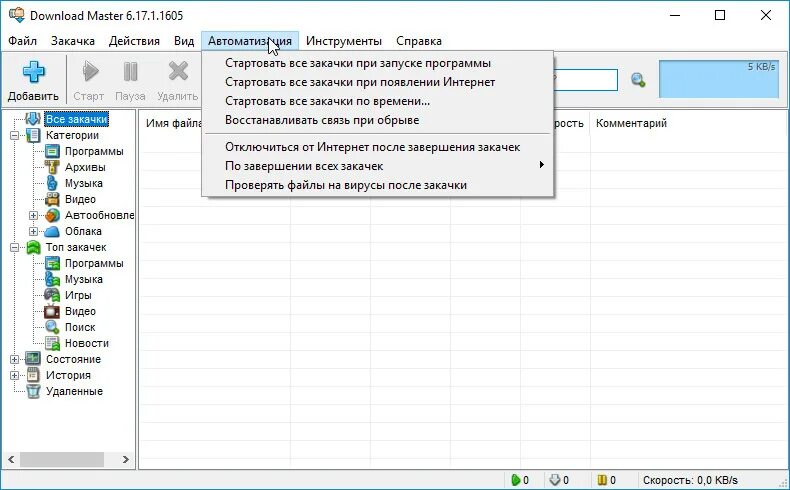This screenshot has width=790, height=490.
Task: Enable Проверять файлы на вирусы после закачки
Action: click(378, 185)
